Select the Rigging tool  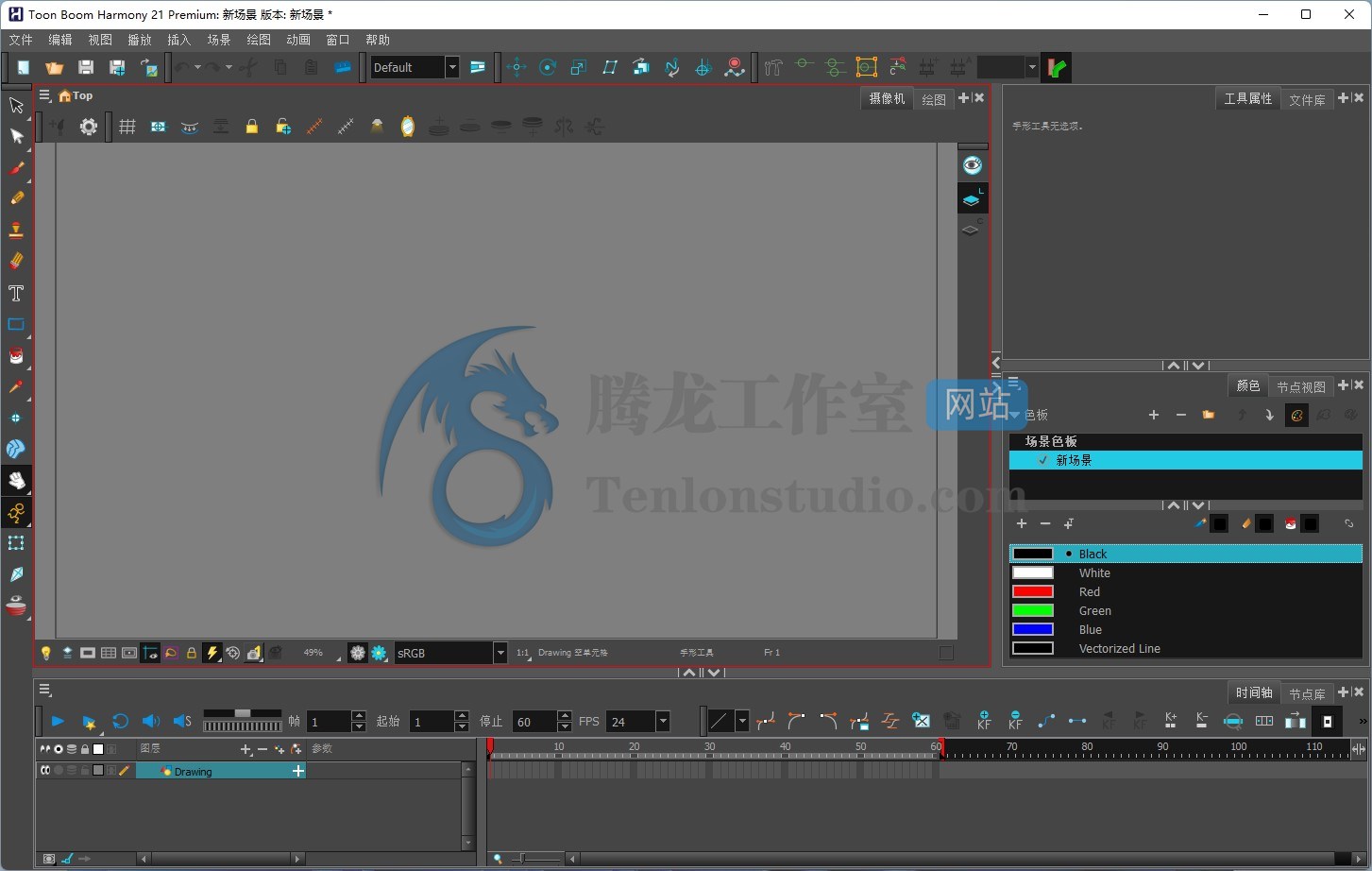(x=16, y=513)
